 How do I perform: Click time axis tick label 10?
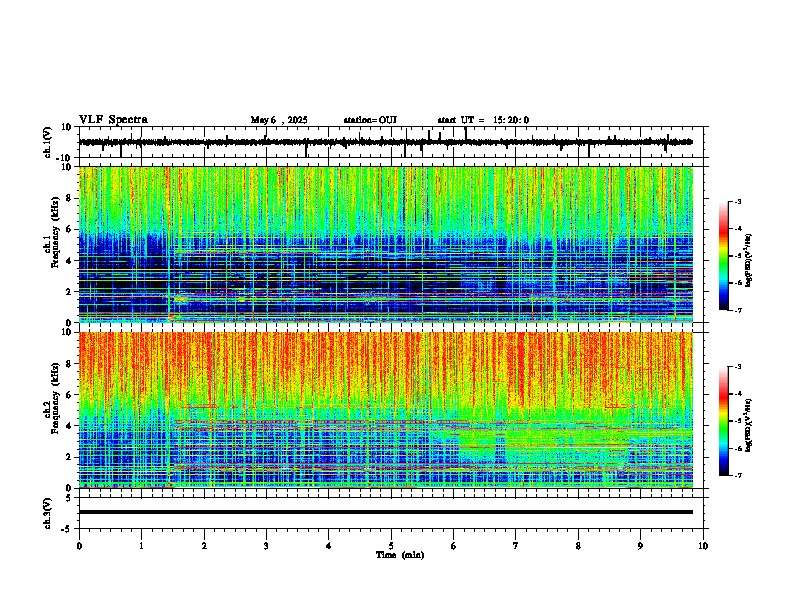703,546
